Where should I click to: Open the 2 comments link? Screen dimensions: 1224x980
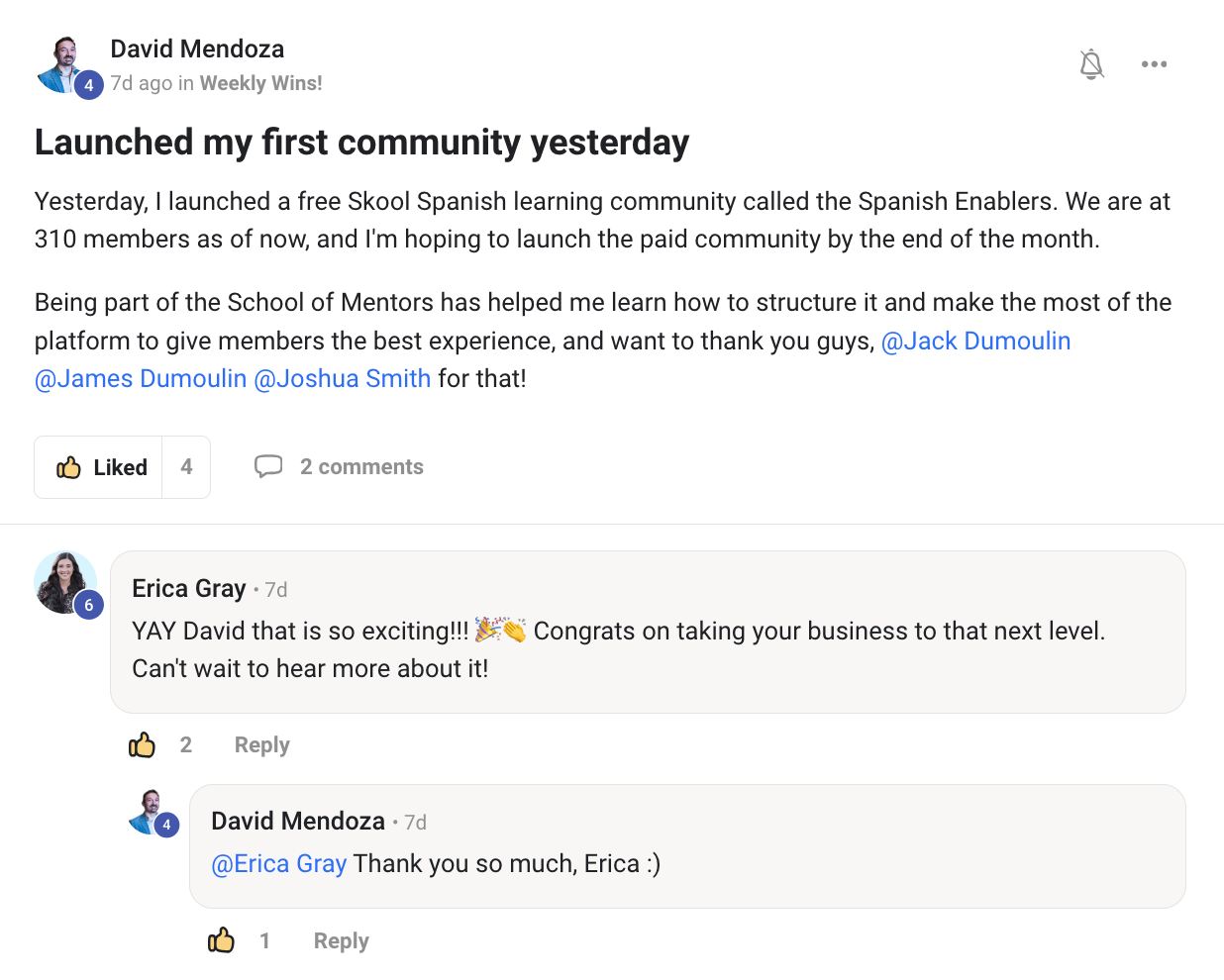tap(361, 467)
